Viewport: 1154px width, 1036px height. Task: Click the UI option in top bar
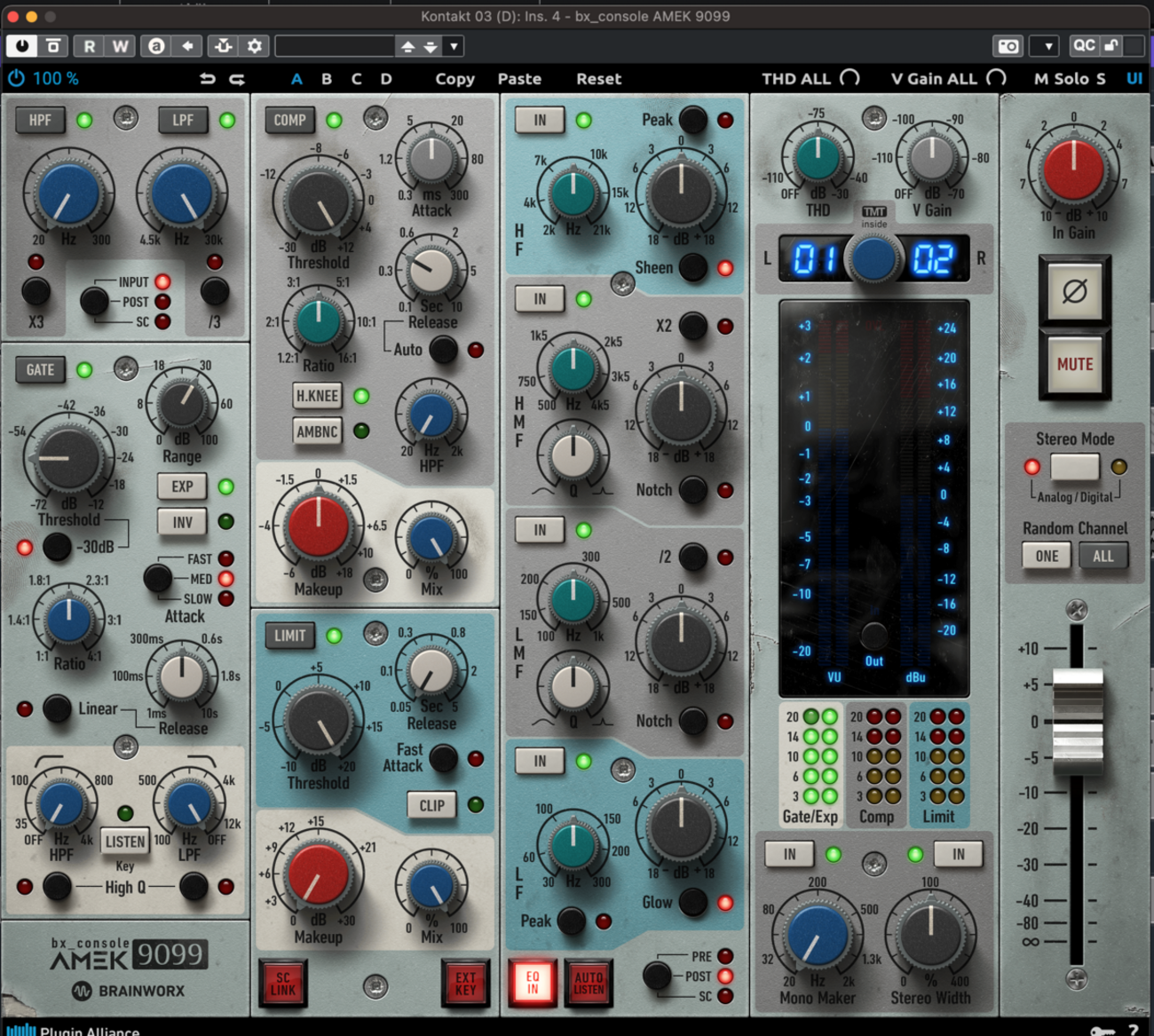pos(1134,78)
